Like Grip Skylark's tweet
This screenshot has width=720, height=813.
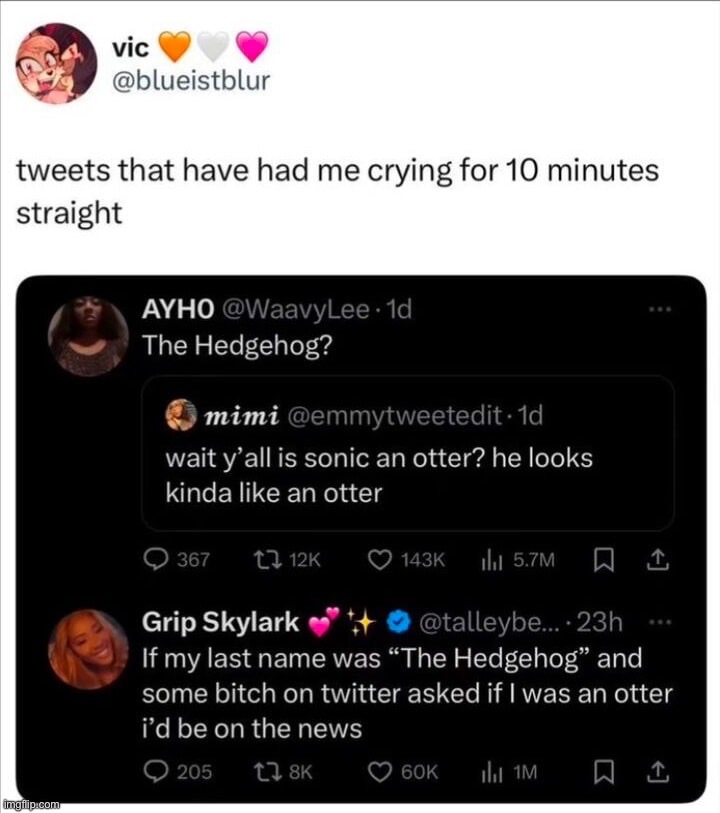pyautogui.click(x=380, y=772)
